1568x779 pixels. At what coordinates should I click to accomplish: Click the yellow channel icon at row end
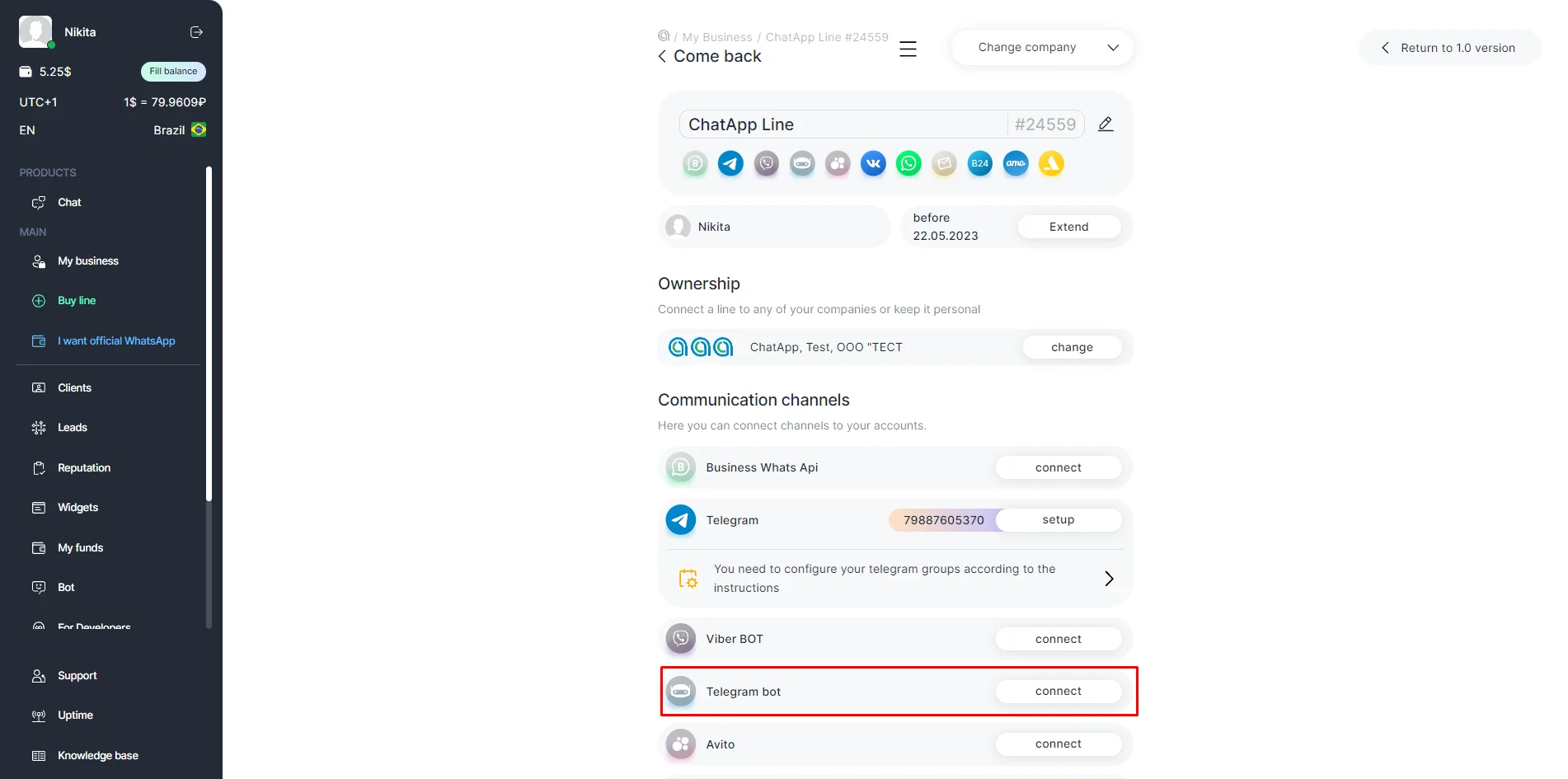point(1051,163)
